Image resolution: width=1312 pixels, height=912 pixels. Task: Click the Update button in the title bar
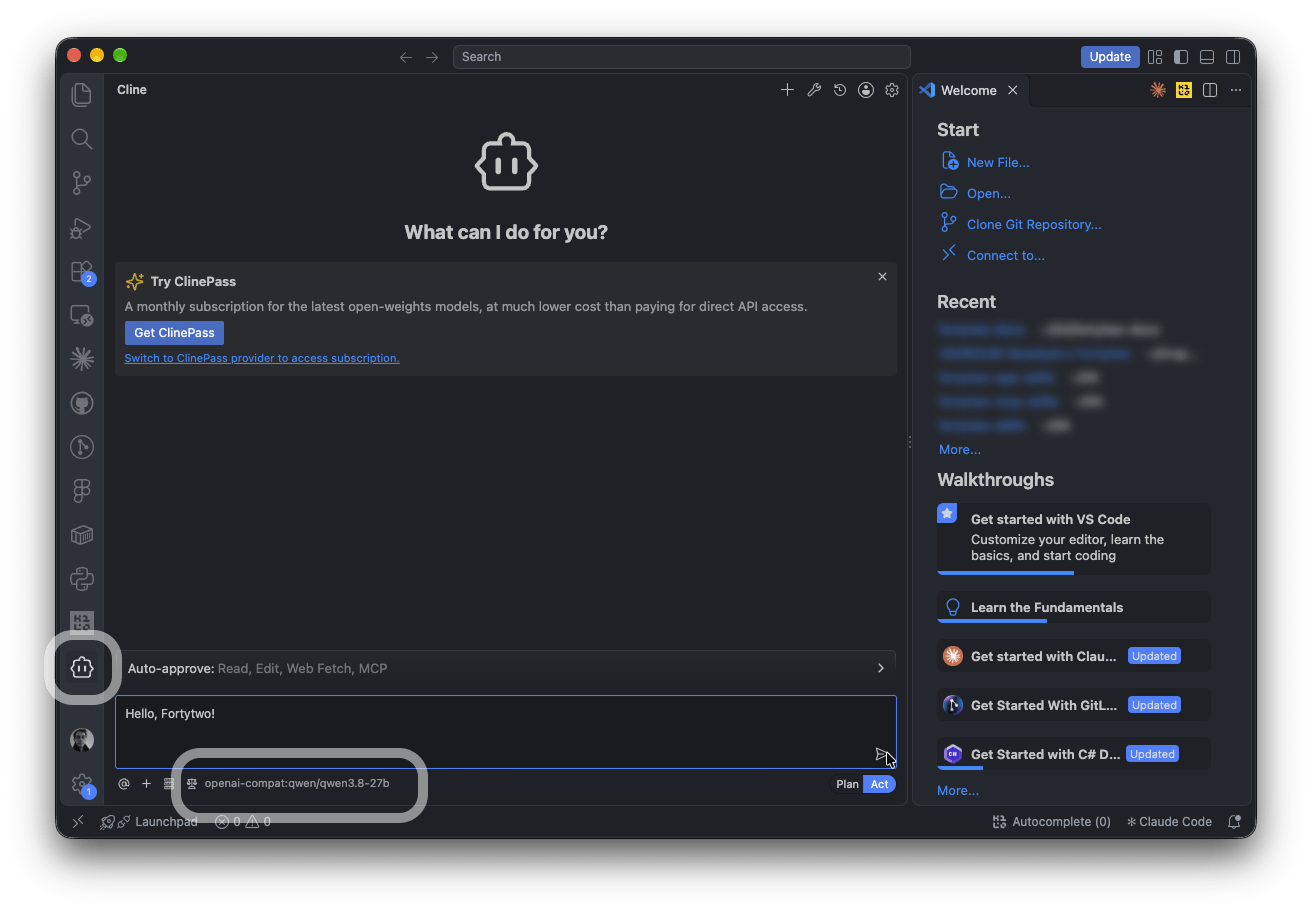coord(1110,57)
